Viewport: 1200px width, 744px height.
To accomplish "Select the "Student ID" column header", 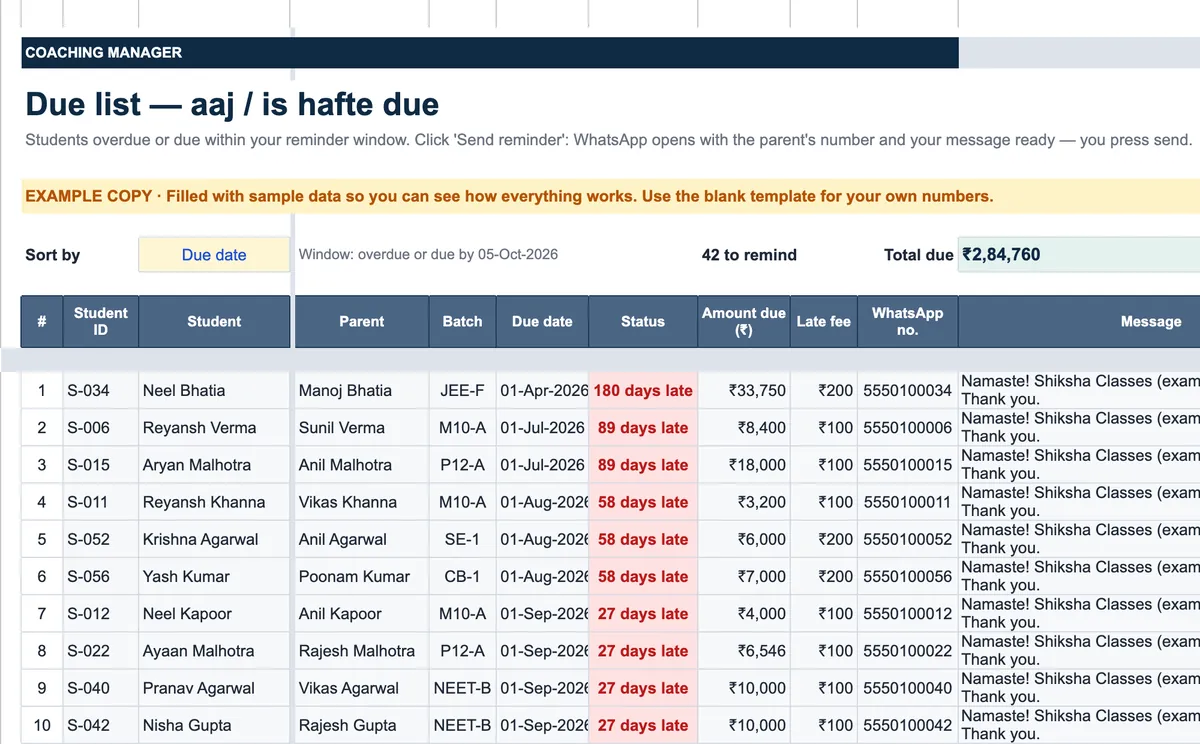I will point(101,321).
